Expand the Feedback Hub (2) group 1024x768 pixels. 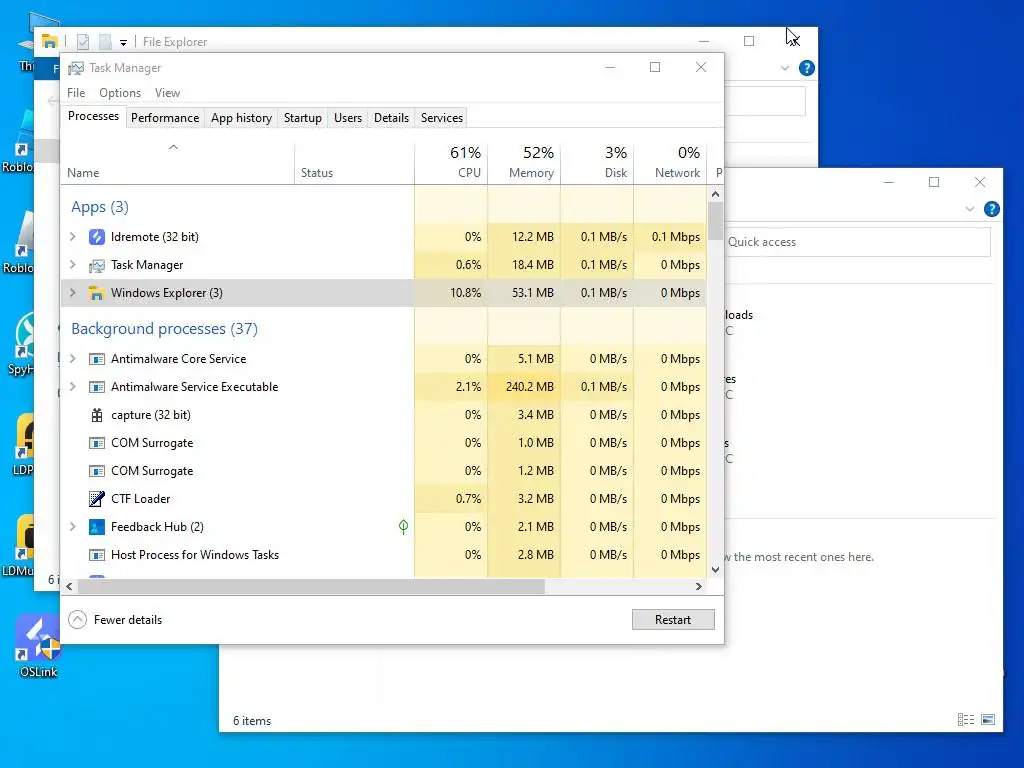[x=72, y=526]
